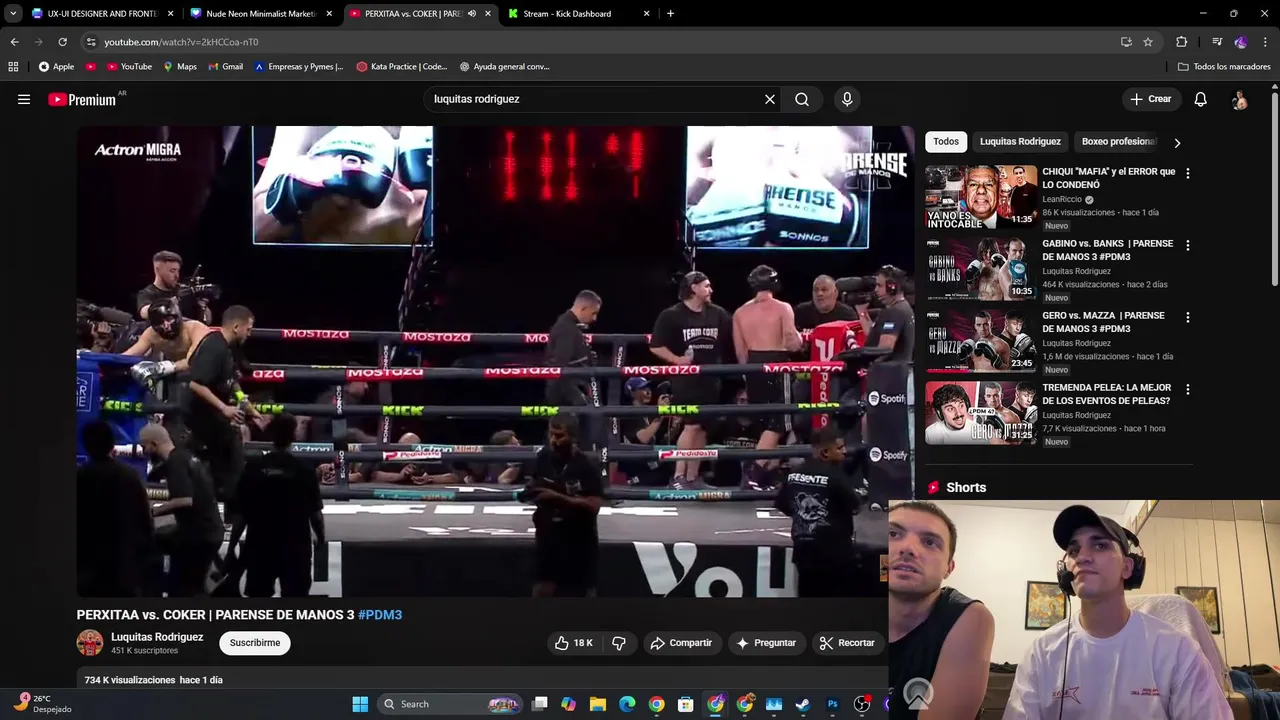Dislike the video with thumbs down

[619, 643]
